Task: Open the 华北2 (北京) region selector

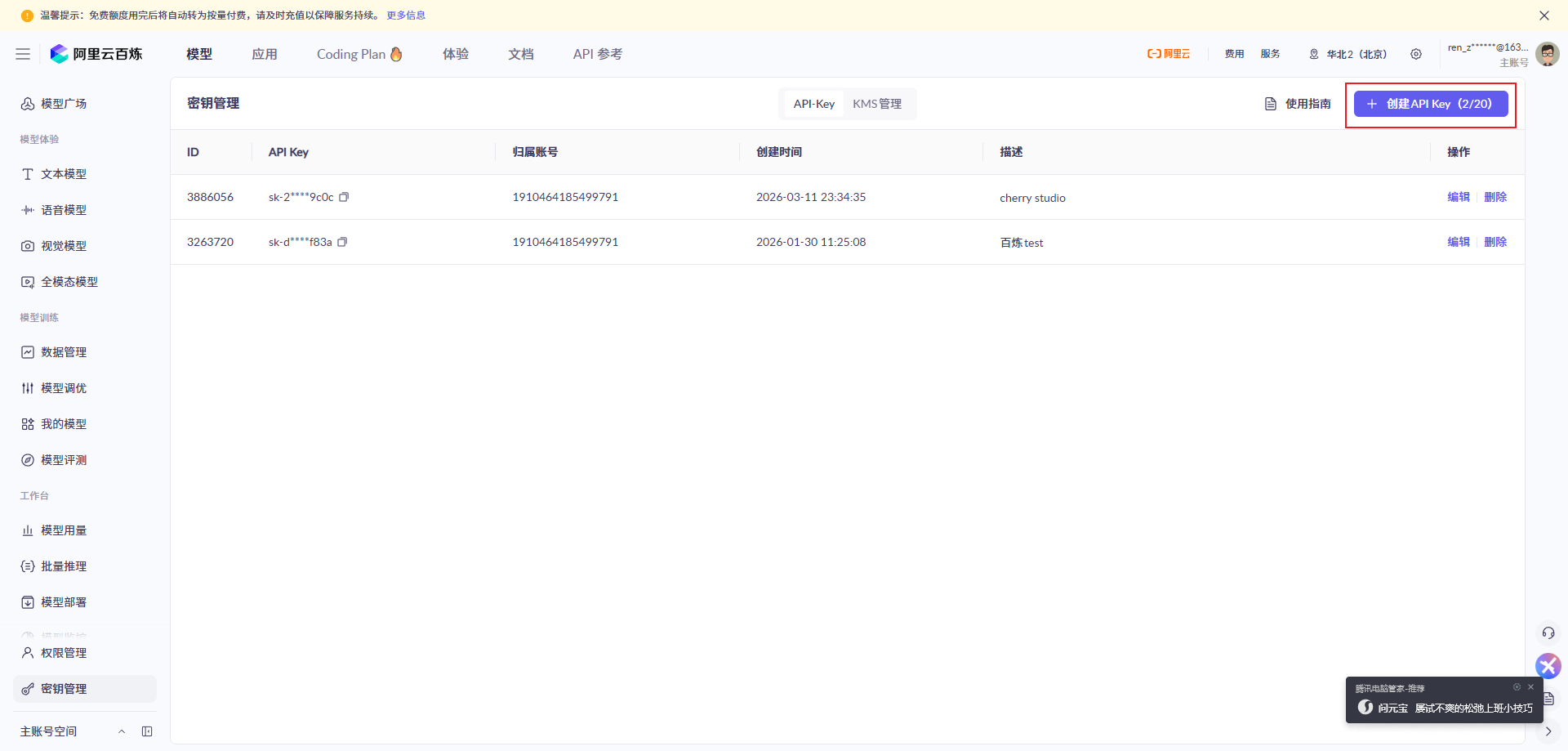Action: click(1347, 54)
